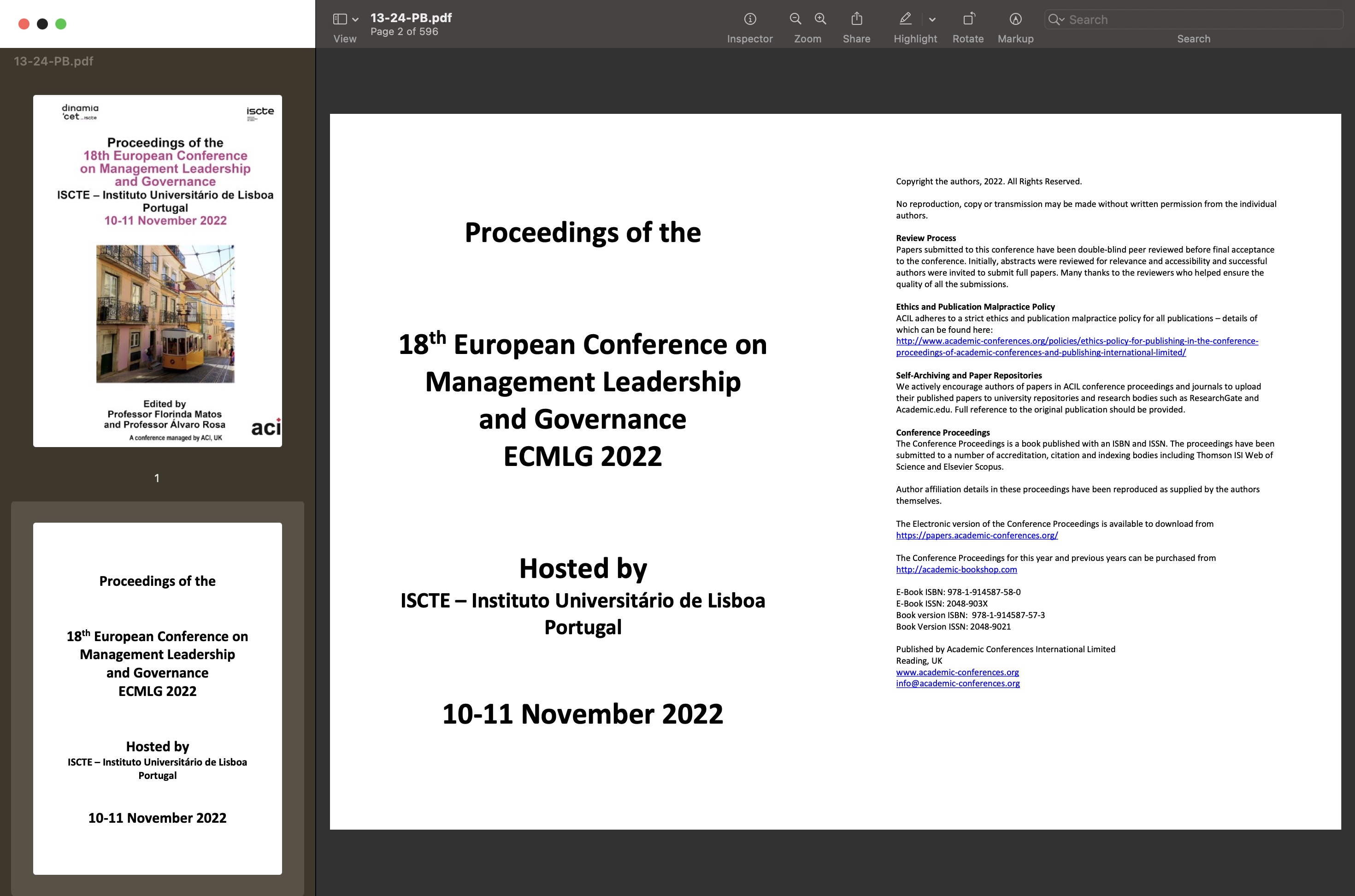The image size is (1355, 896).
Task: Click the green fullscreen window button
Action: [x=60, y=24]
